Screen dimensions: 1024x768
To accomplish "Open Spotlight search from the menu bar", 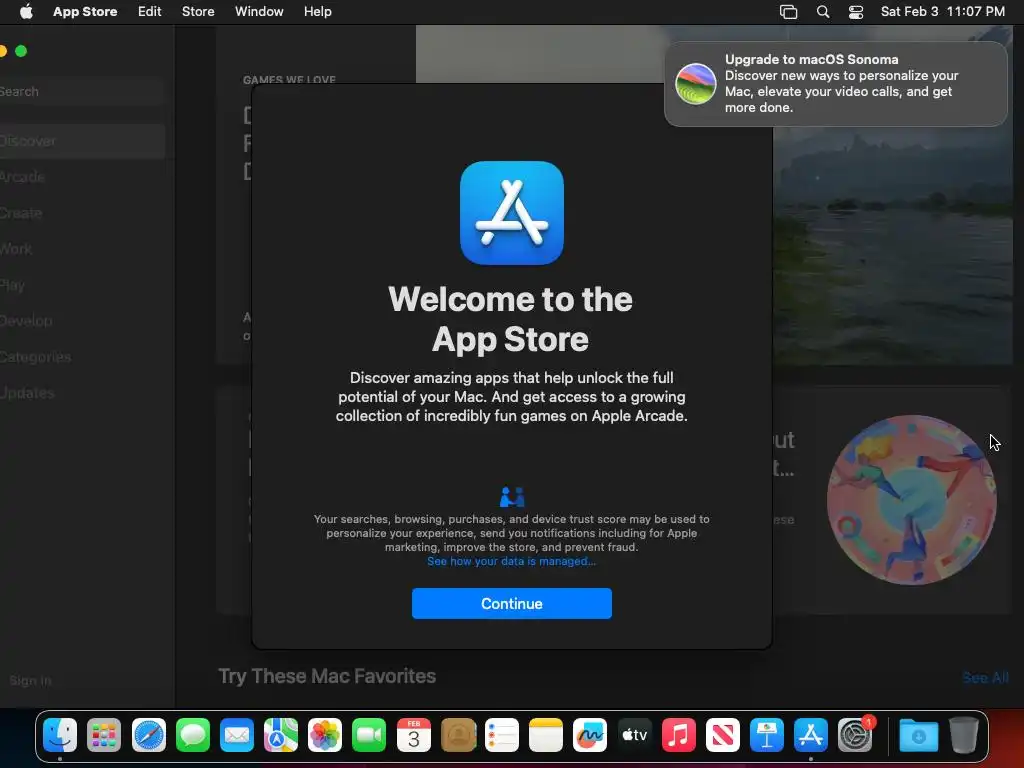I will 823,12.
